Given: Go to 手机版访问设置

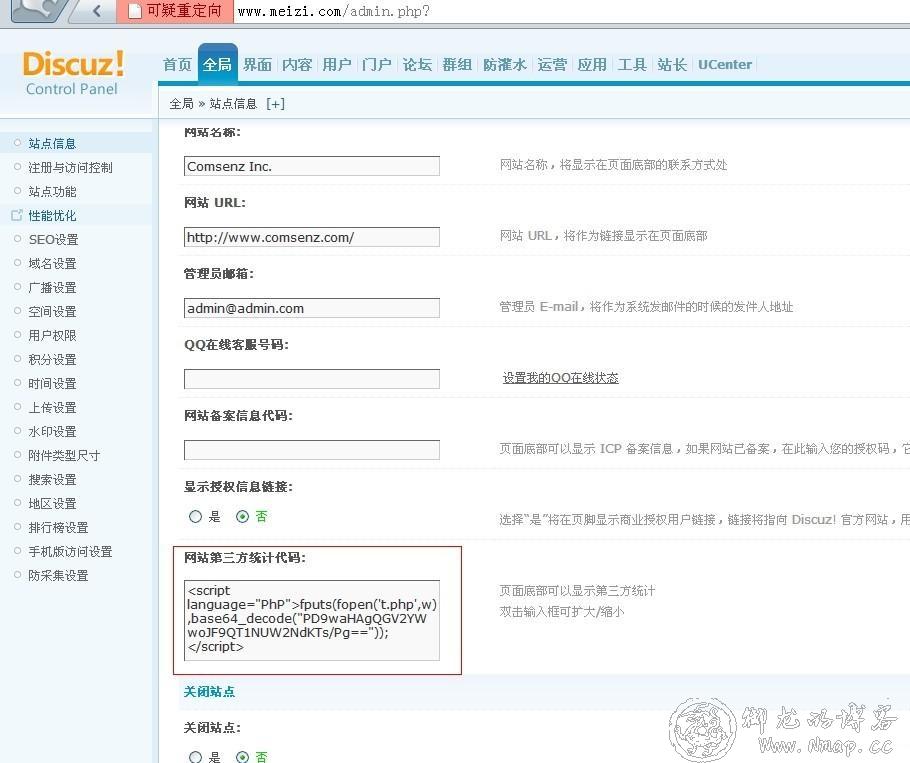Looking at the screenshot, I should click(x=70, y=552).
